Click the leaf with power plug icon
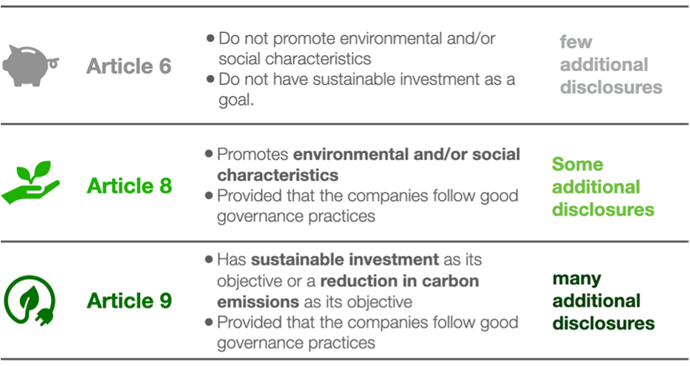 (30, 300)
